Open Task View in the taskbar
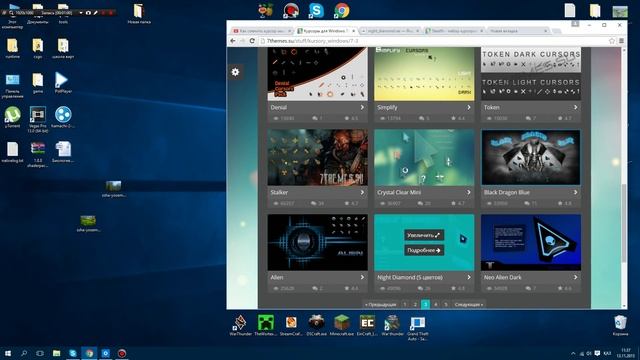 pyautogui.click(x=40, y=353)
